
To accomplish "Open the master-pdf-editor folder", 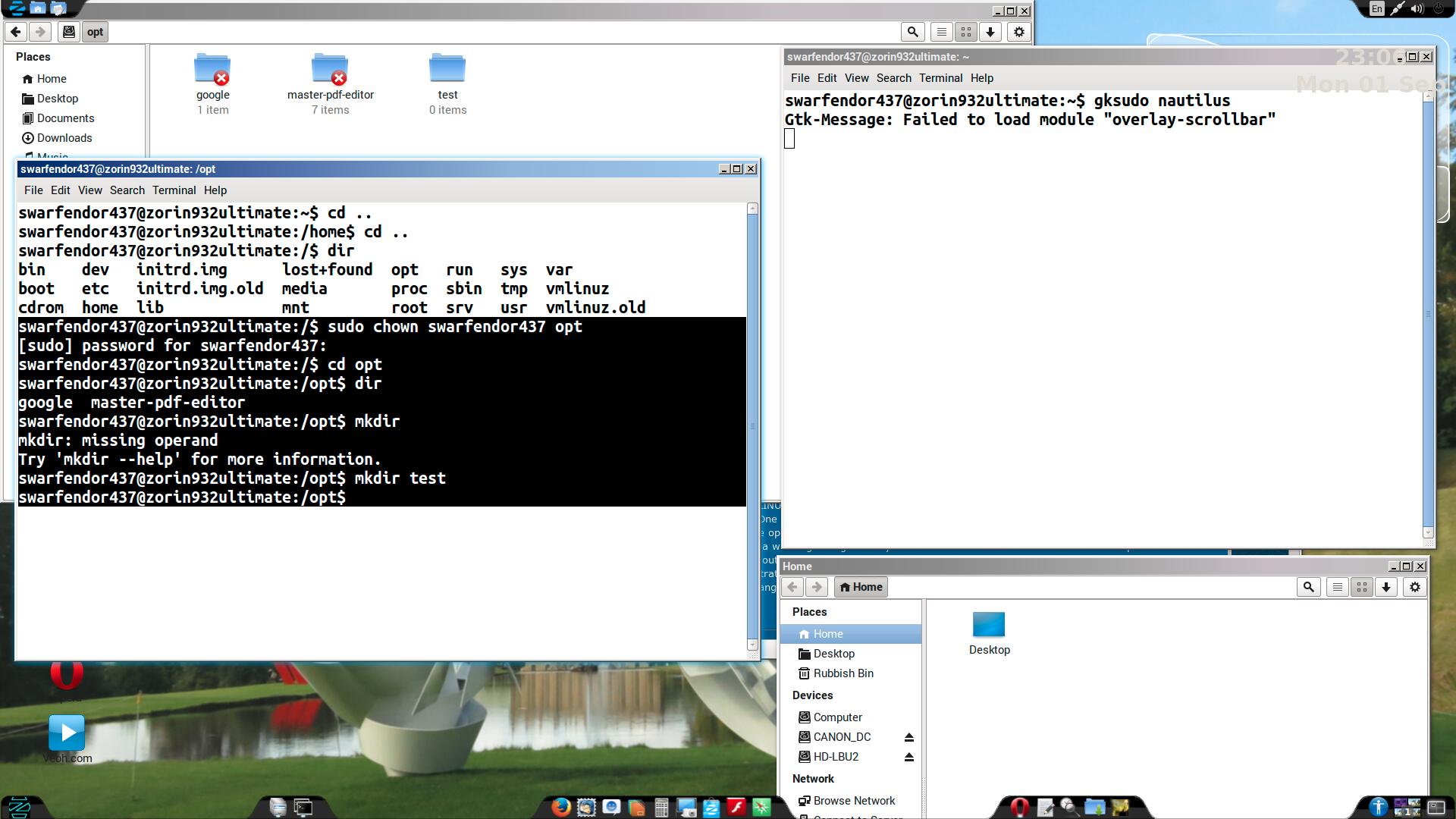I will [330, 70].
